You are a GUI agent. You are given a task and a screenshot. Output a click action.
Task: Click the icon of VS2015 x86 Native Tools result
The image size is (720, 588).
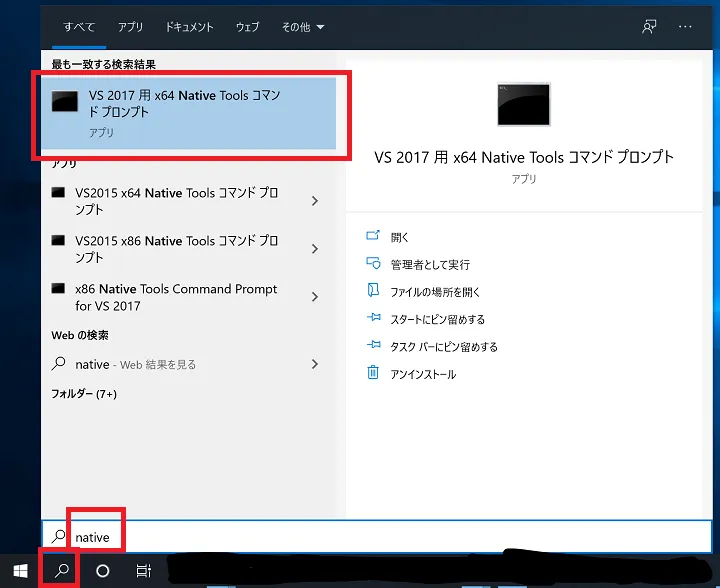[58, 240]
